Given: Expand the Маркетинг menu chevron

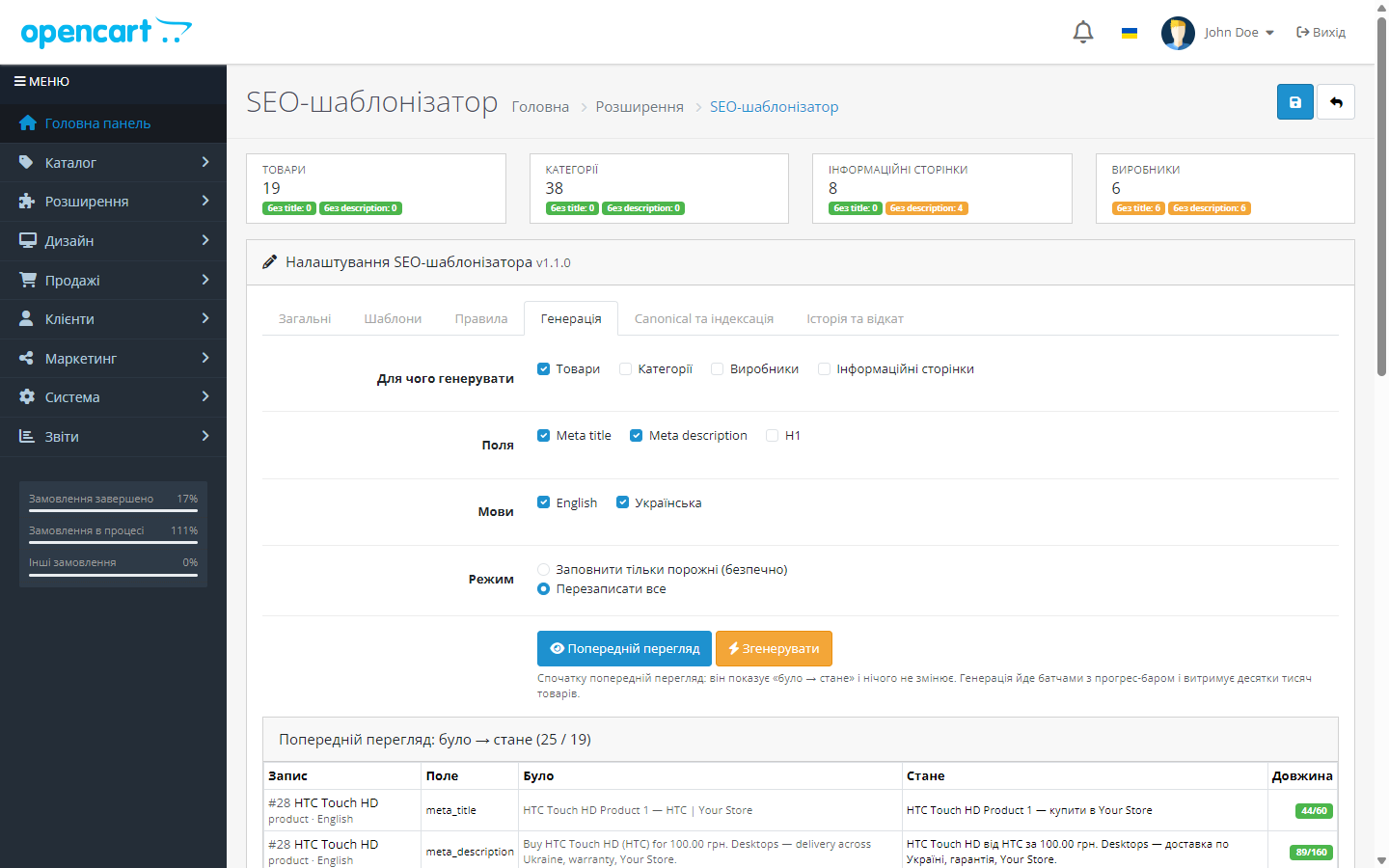Looking at the screenshot, I should pyautogui.click(x=205, y=358).
